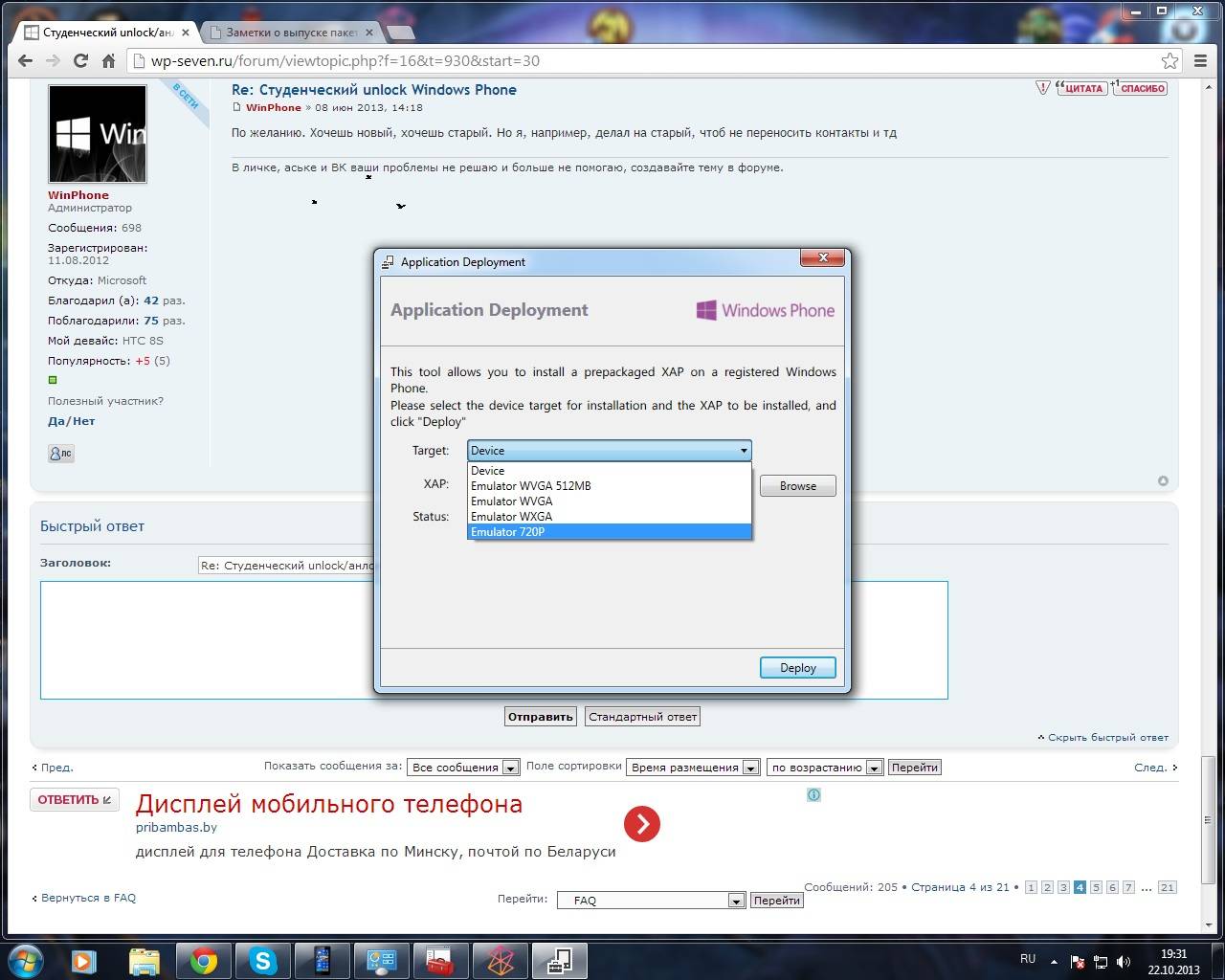Hide quick reply via Скрыть быстрый ответ
The image size is (1225, 980).
click(x=1108, y=737)
